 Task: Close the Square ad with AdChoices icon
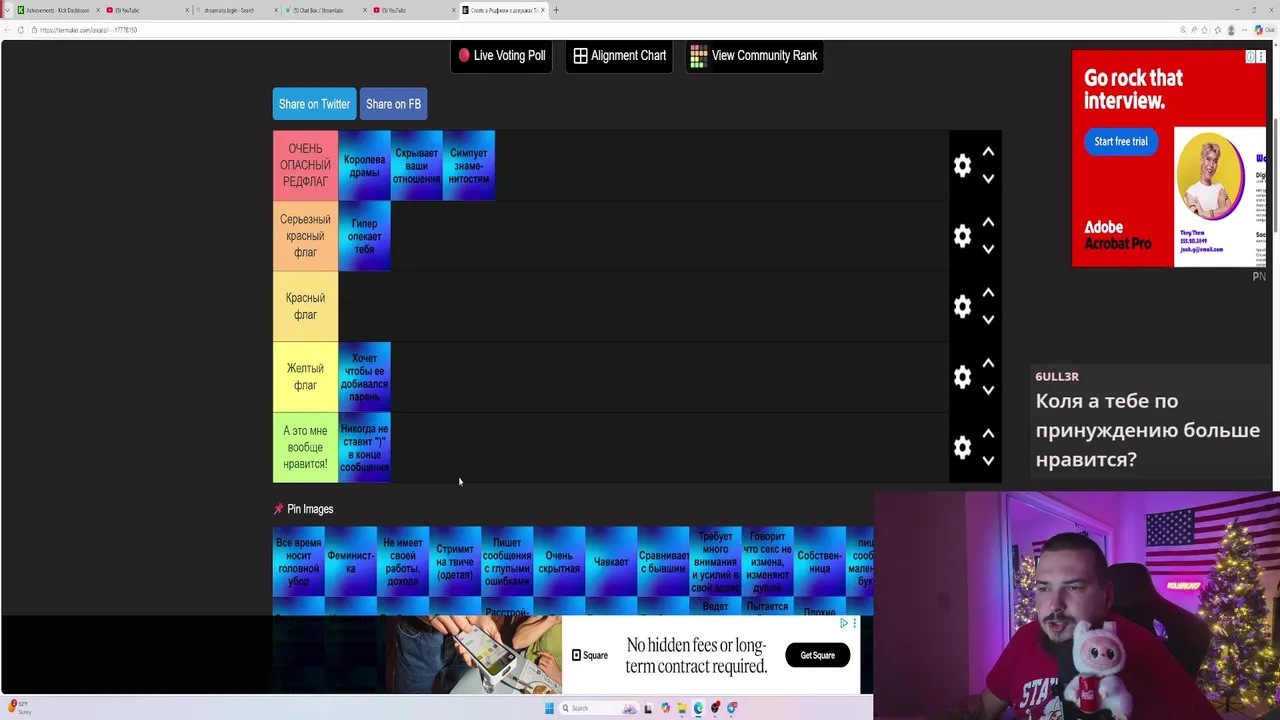click(843, 623)
